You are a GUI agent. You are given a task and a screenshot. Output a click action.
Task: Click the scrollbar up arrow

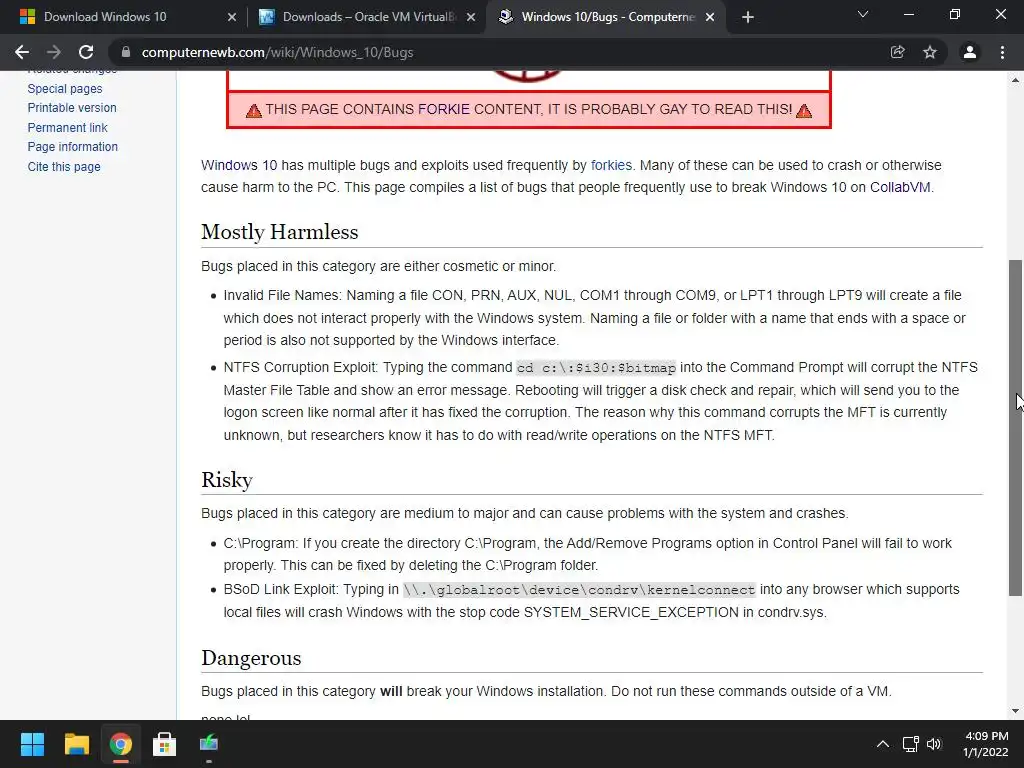1015,80
